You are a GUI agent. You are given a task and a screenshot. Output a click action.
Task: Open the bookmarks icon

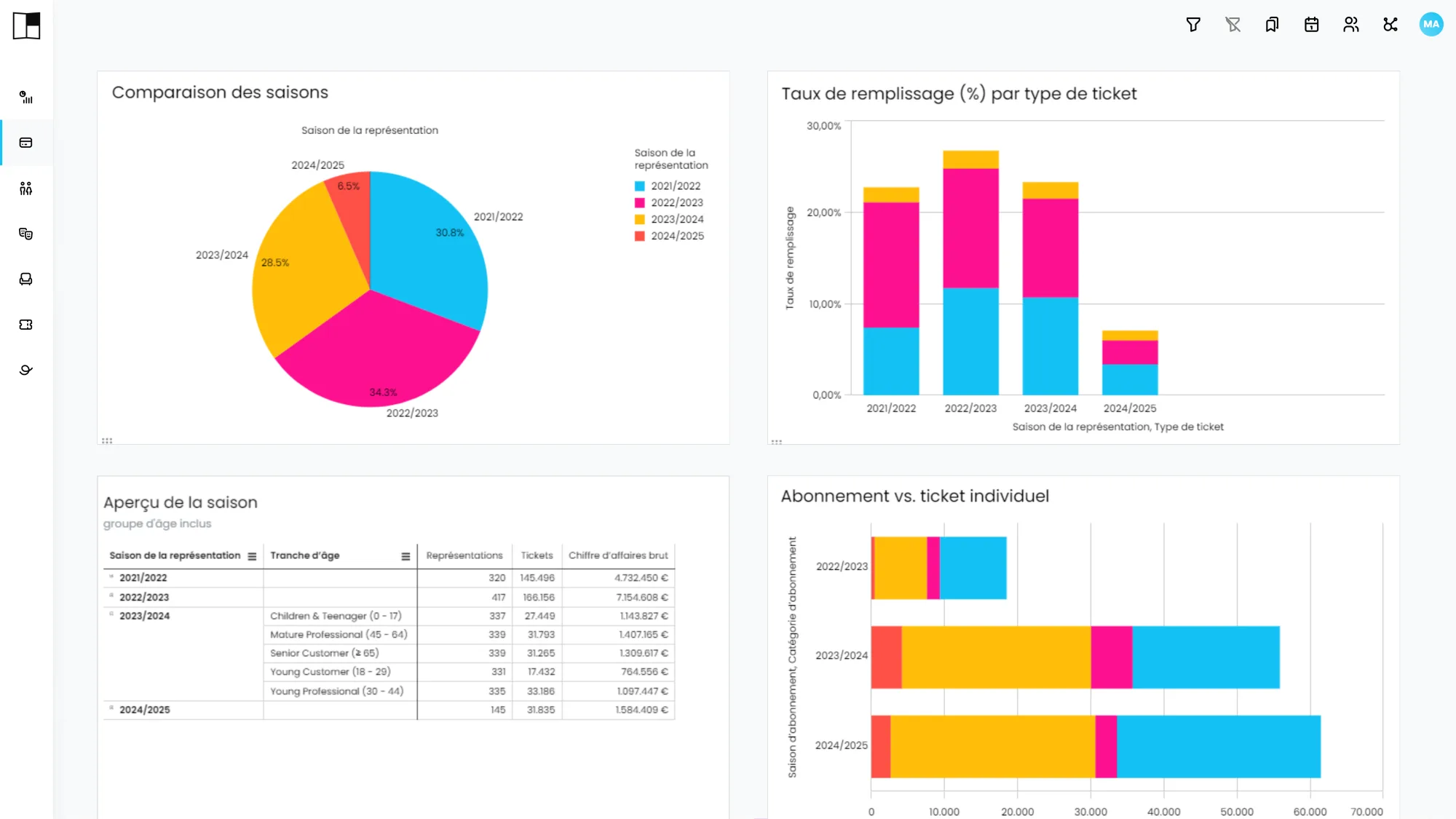[1272, 25]
